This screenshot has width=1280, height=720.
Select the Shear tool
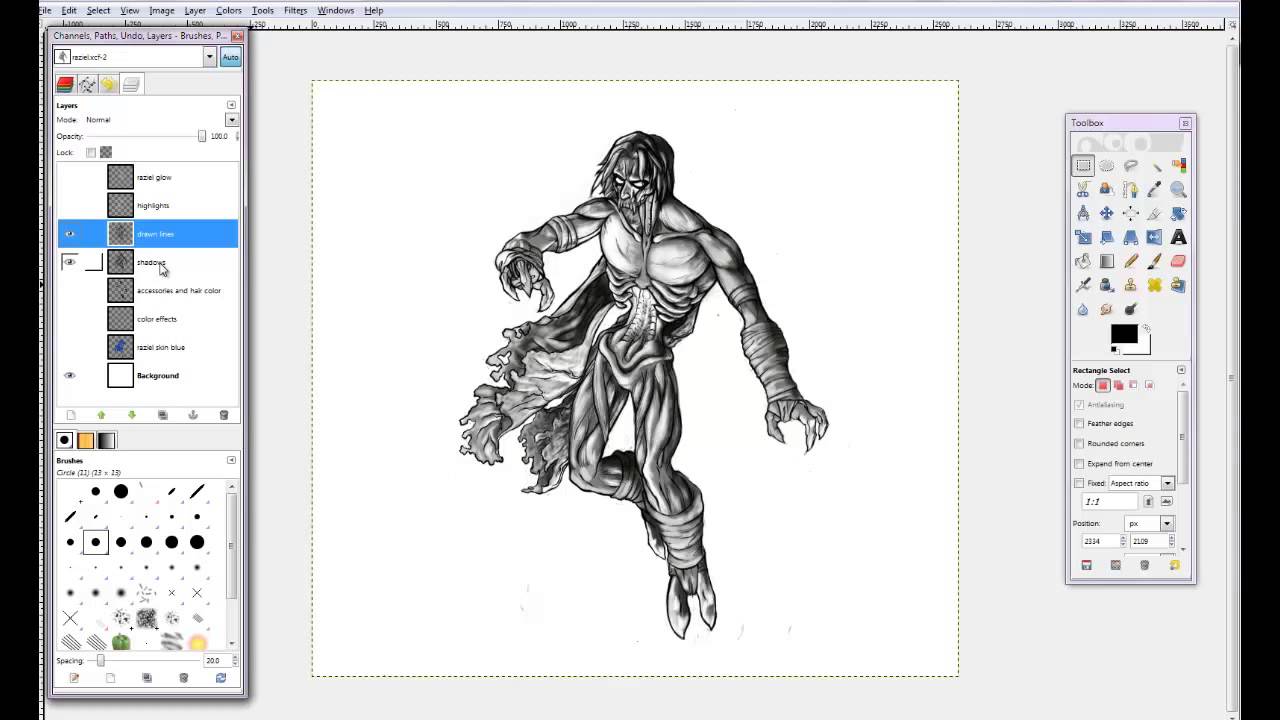tap(1107, 237)
